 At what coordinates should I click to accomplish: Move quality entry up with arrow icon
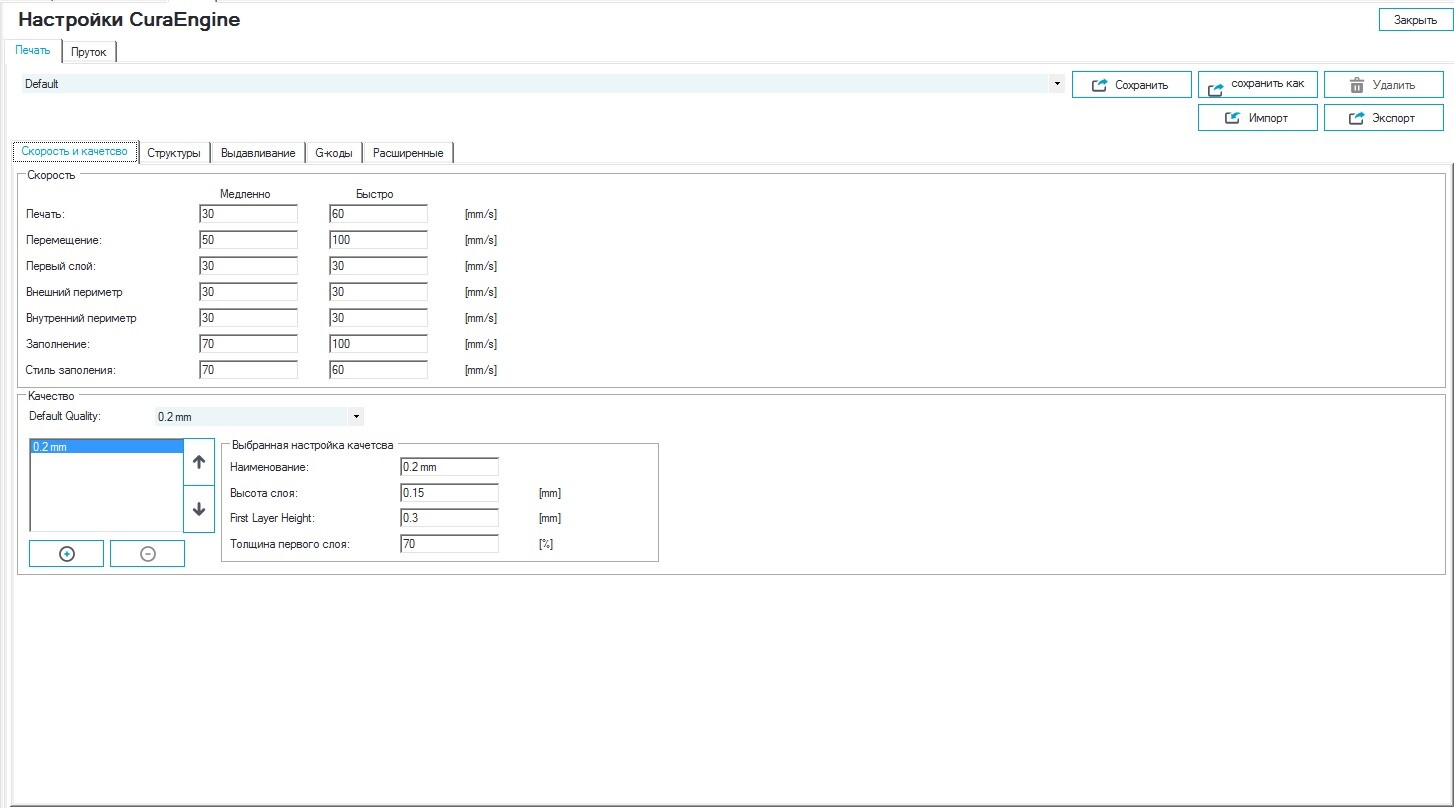point(199,463)
